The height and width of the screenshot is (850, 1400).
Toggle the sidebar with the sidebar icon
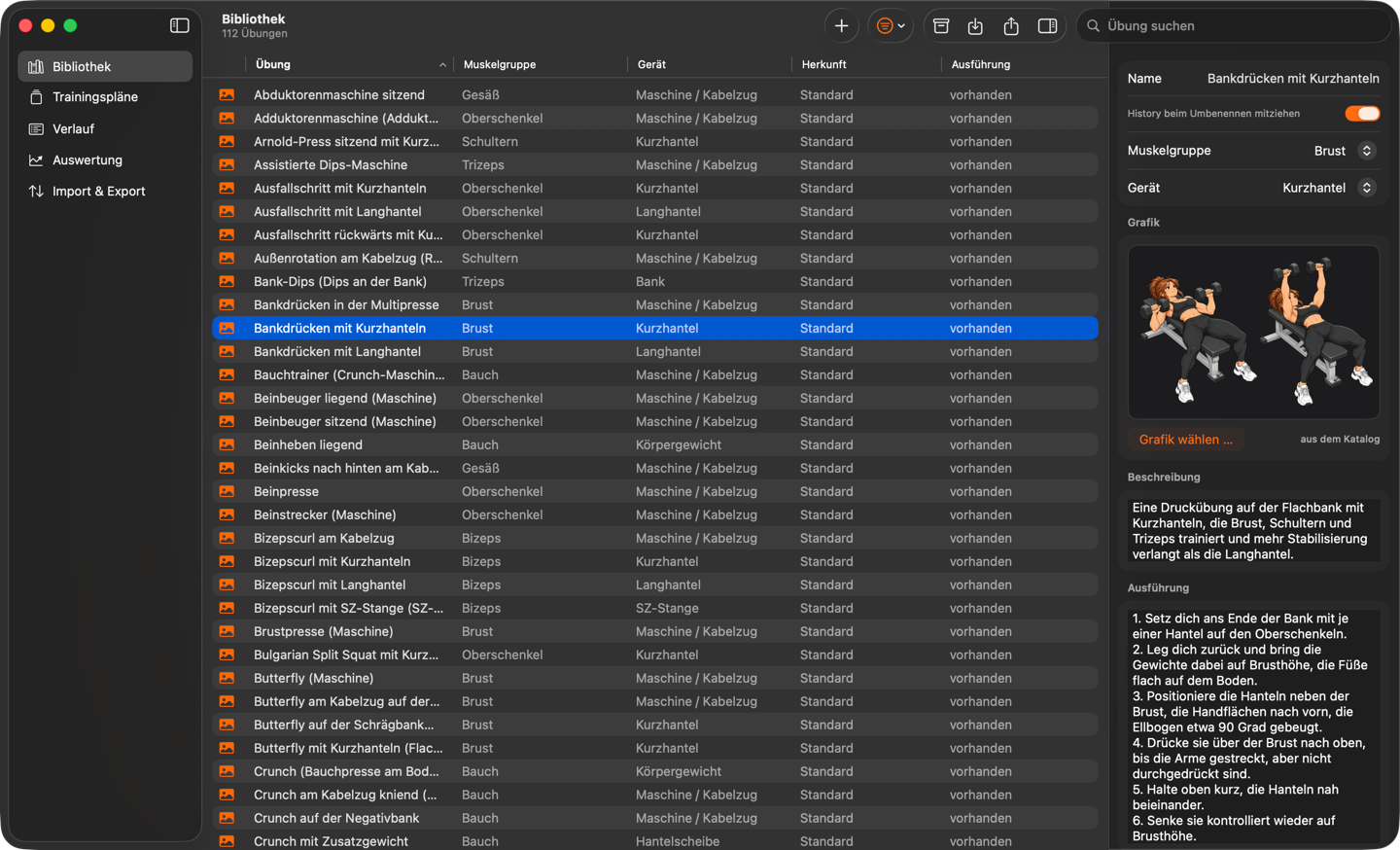[x=180, y=26]
